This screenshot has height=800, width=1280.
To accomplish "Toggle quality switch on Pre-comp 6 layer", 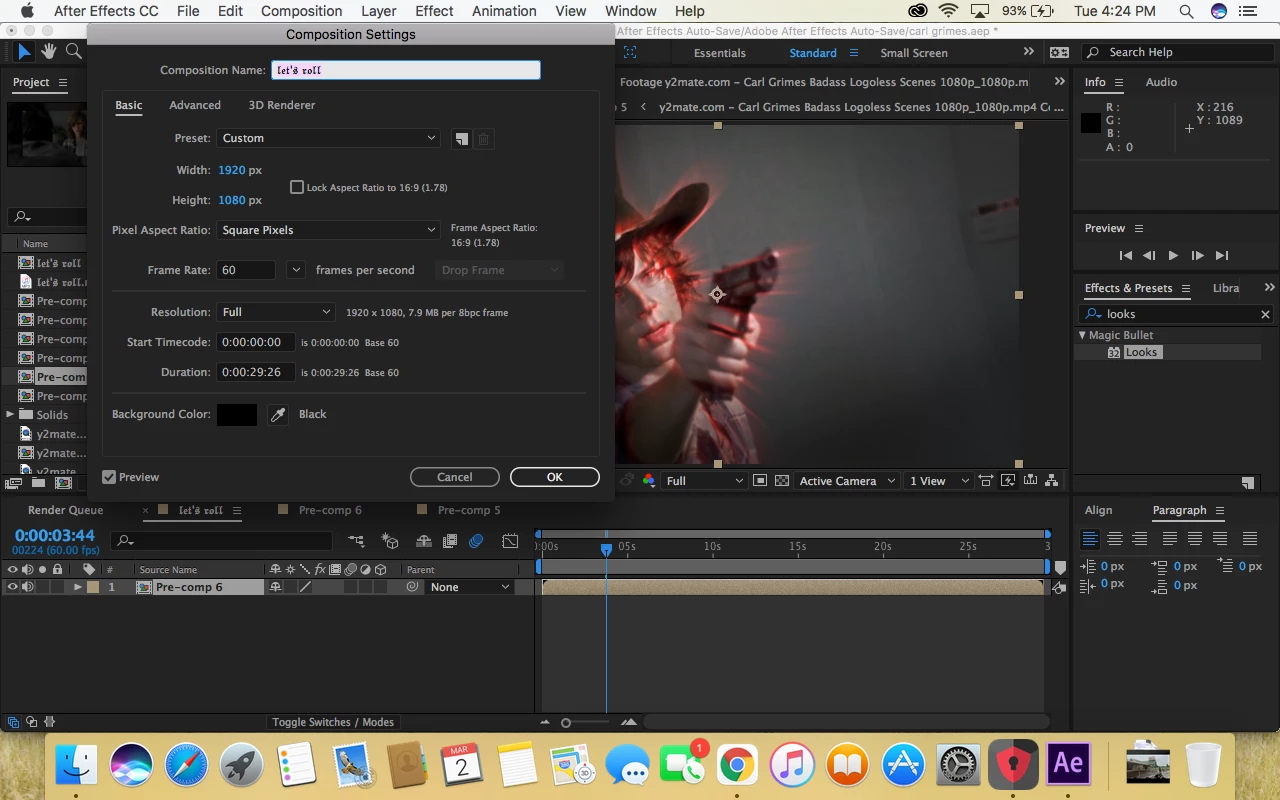I will pos(306,587).
